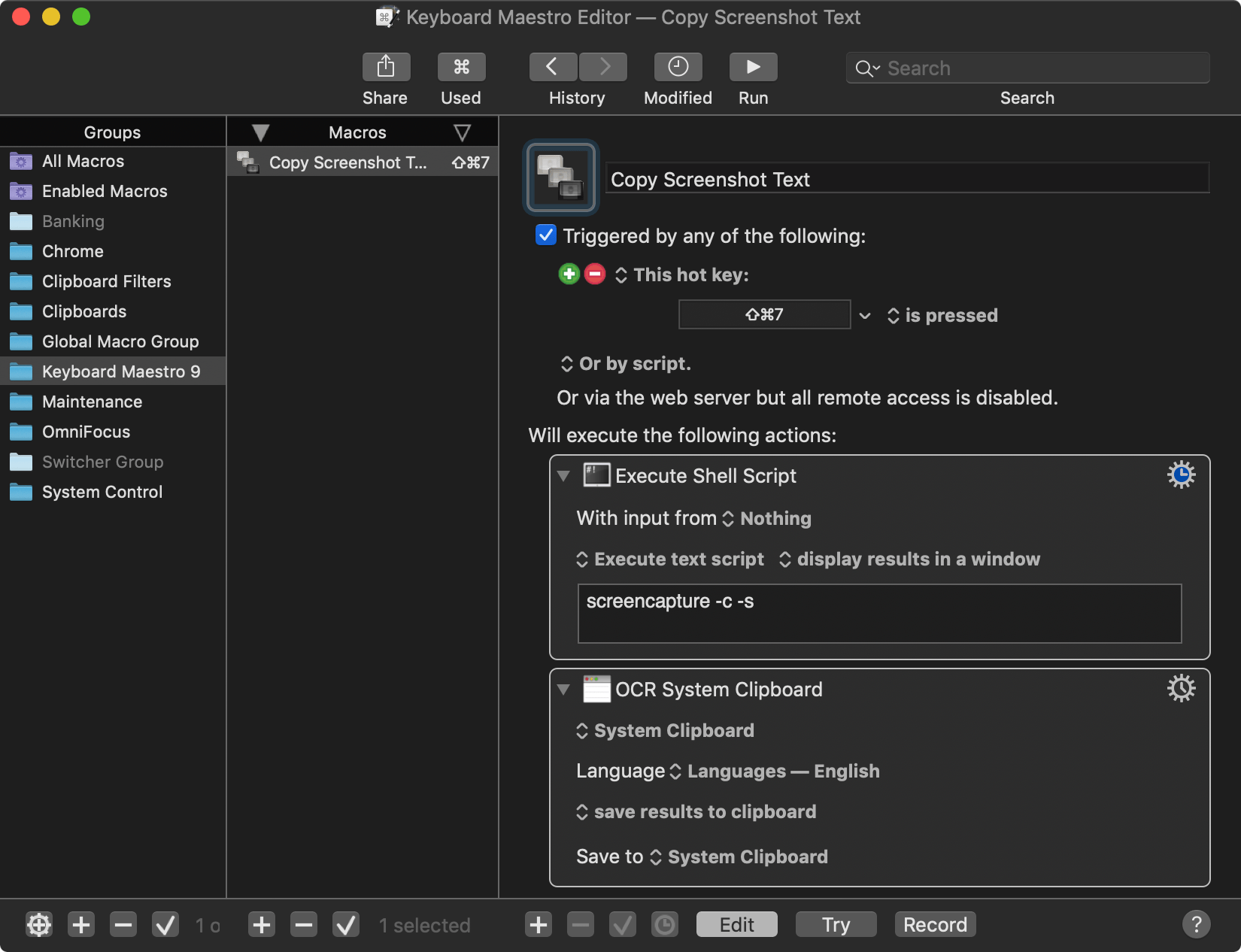Change the is pressed popup option

(x=942, y=316)
